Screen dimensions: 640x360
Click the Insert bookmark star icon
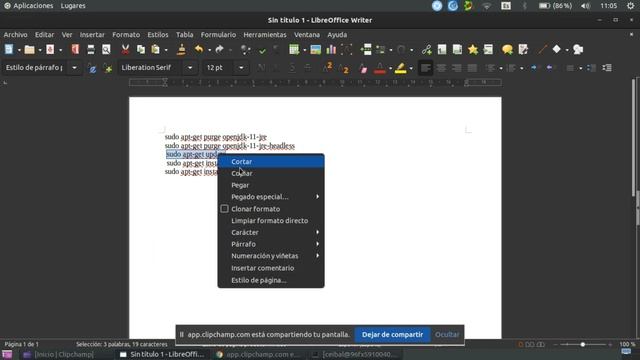473,49
